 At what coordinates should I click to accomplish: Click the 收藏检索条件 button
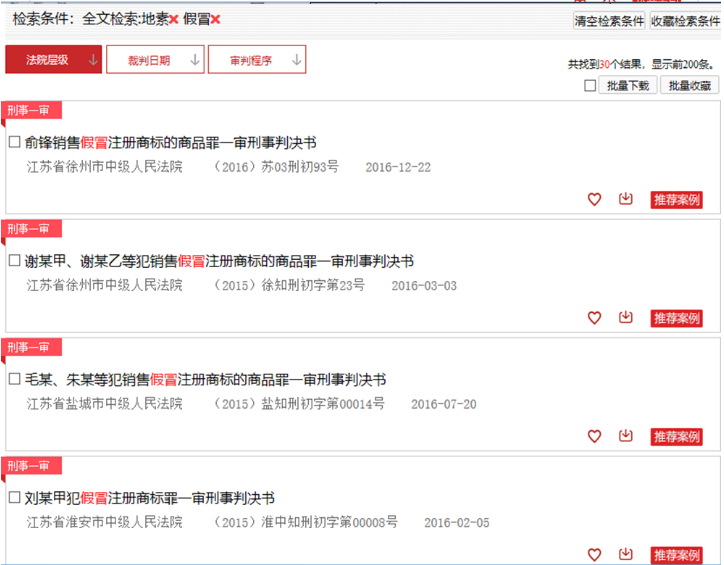click(684, 21)
